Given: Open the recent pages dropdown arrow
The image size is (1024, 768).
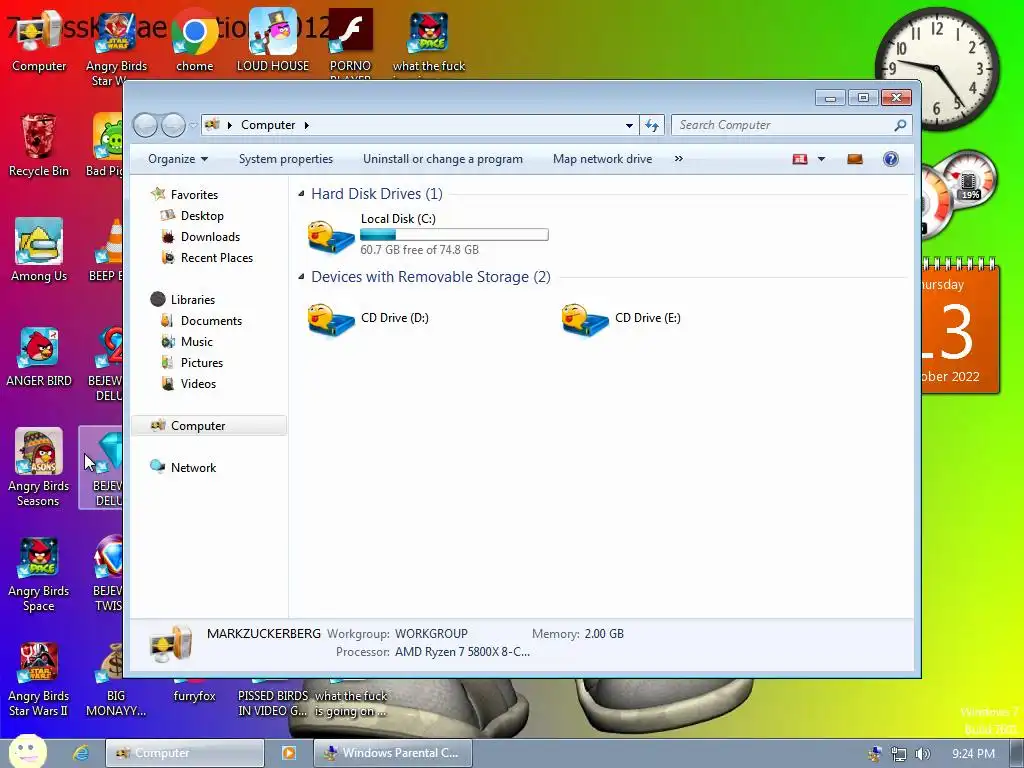Looking at the screenshot, I should (193, 125).
